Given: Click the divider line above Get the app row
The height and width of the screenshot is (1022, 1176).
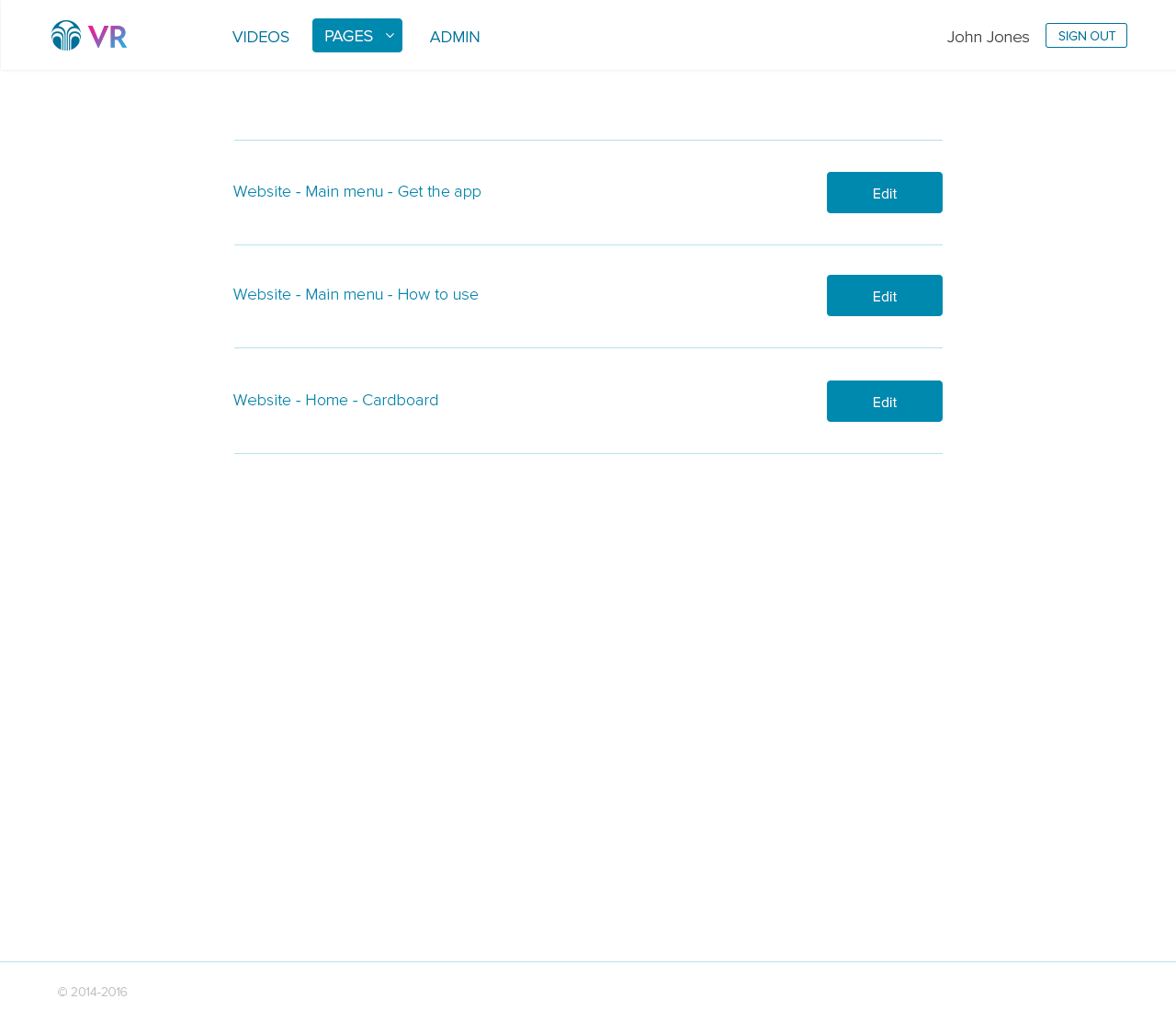Looking at the screenshot, I should pyautogui.click(x=588, y=141).
